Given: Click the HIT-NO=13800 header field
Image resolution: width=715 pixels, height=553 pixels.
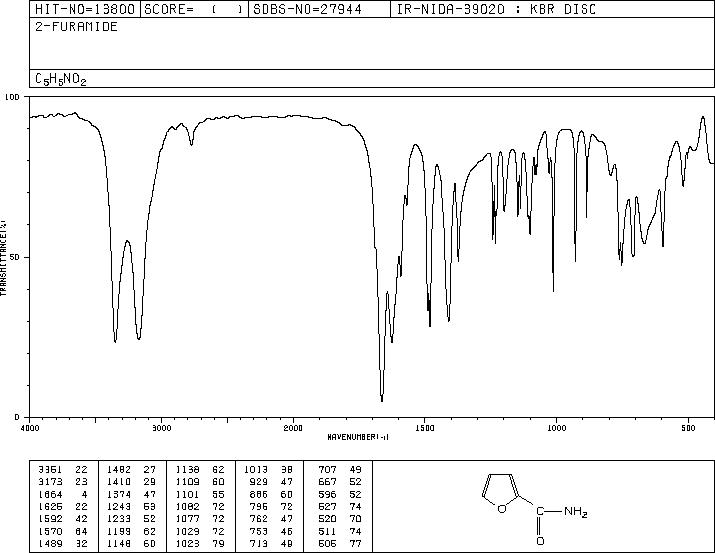Looking at the screenshot, I should (85, 9).
